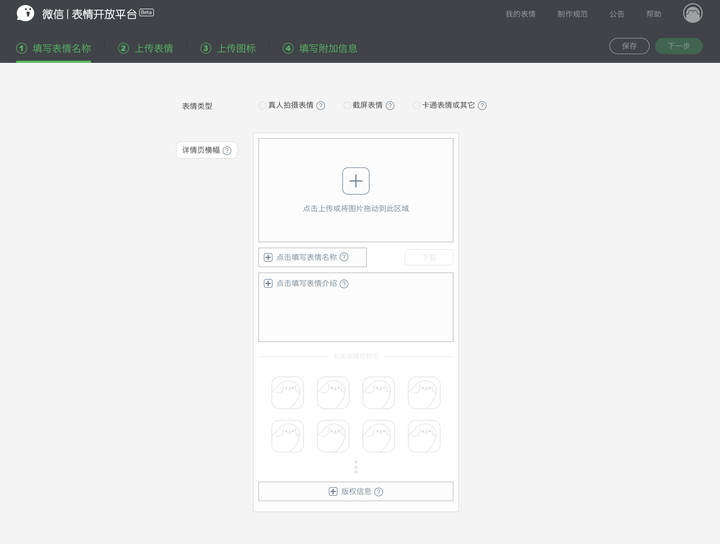Click help icon next to 卡通表情或其它

482,106
